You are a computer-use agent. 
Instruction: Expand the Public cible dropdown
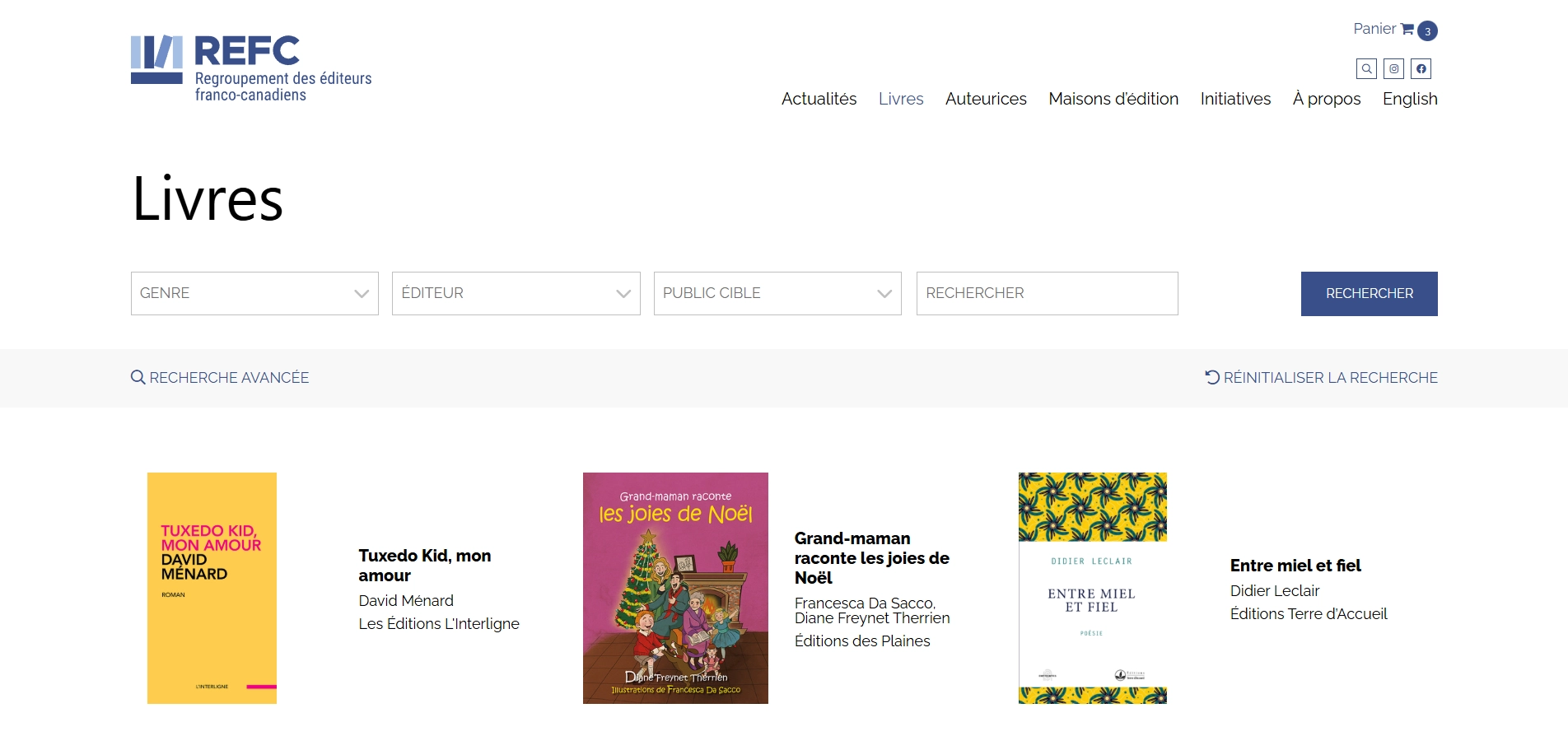777,293
